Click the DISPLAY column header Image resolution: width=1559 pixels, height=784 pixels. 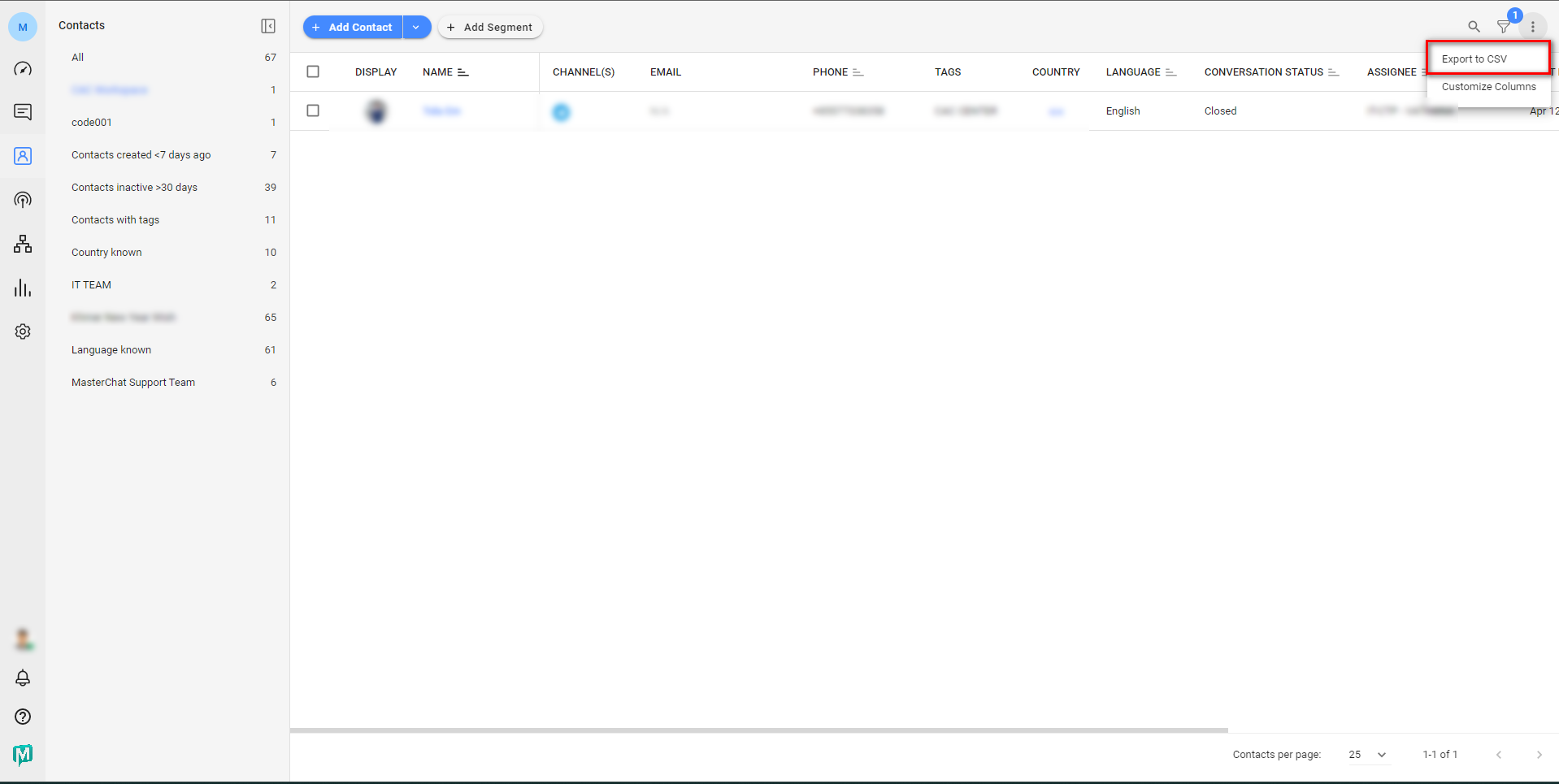click(x=376, y=72)
